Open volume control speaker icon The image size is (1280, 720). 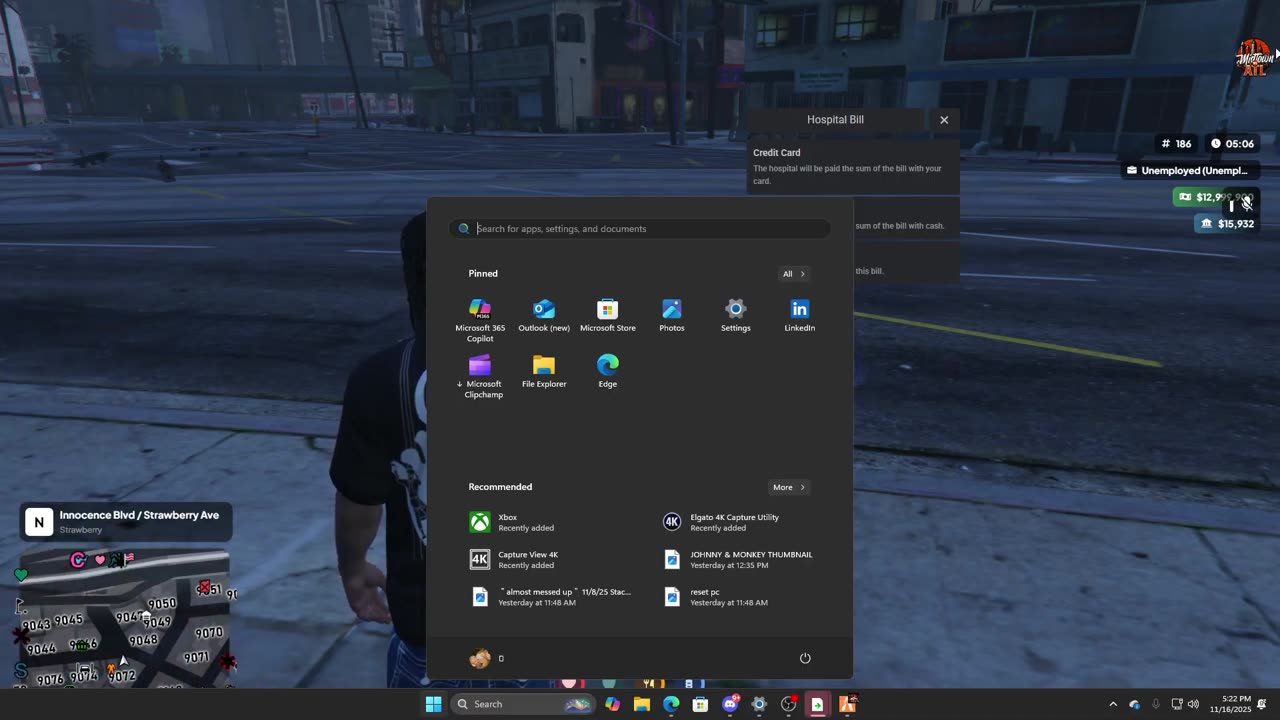1193,704
